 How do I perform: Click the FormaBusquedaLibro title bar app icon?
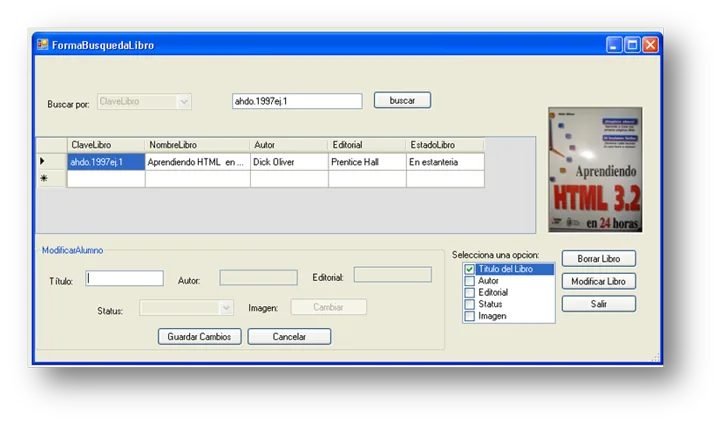pos(43,45)
